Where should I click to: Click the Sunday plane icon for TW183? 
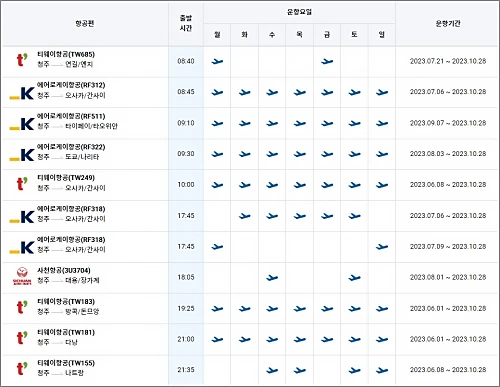(382, 309)
